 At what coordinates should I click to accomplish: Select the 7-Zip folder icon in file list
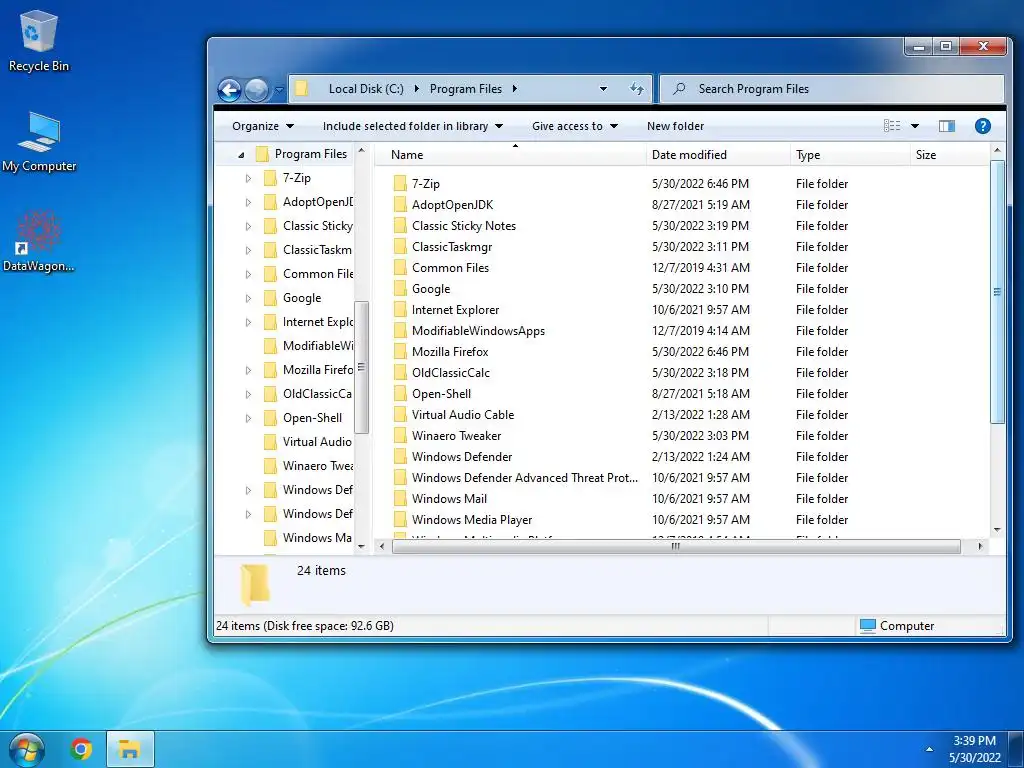point(400,184)
